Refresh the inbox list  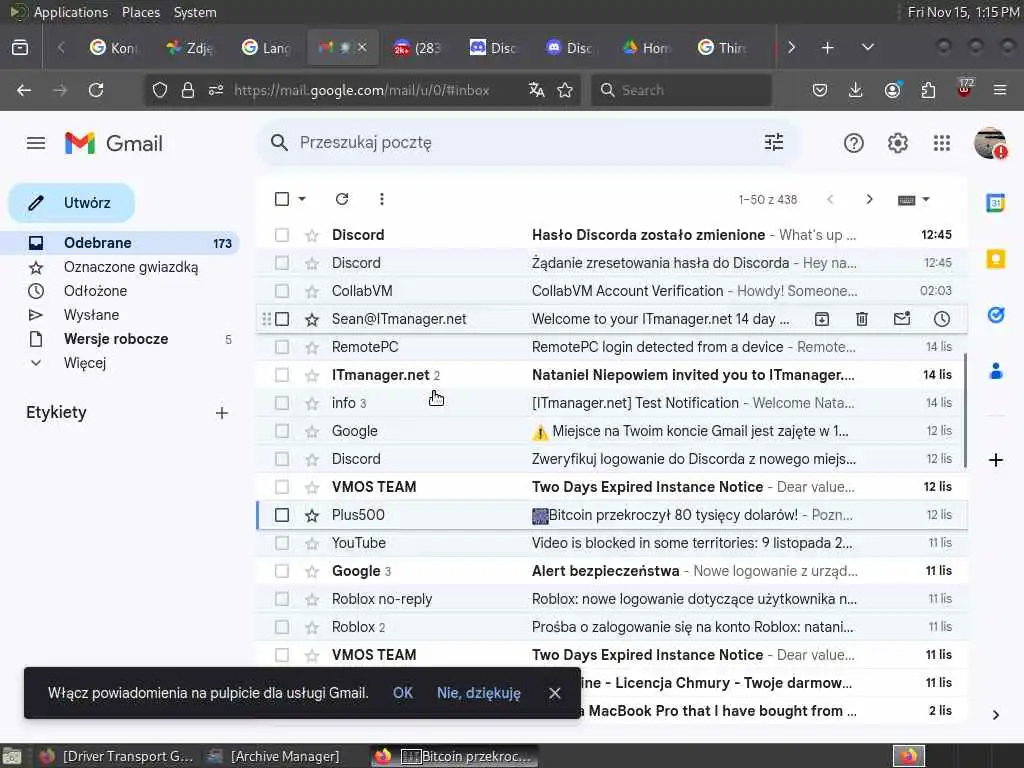pos(342,199)
